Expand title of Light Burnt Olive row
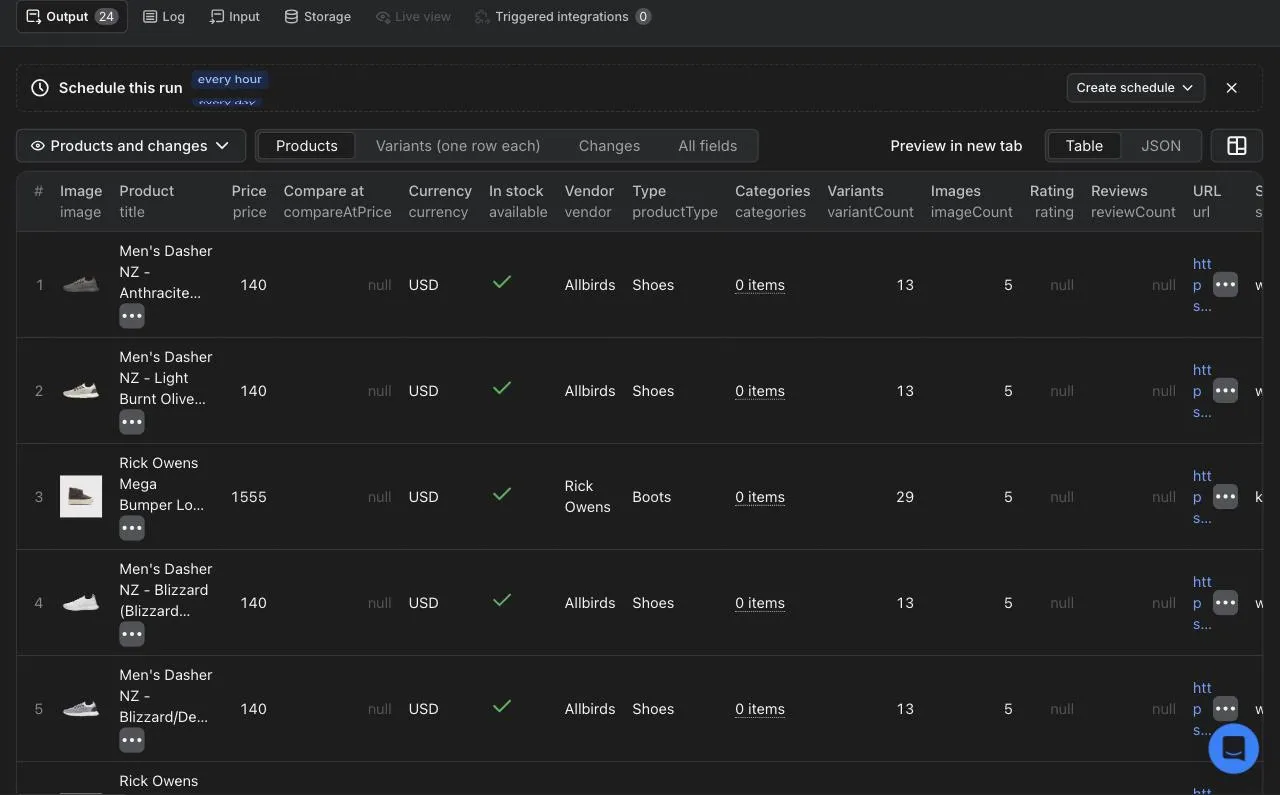The image size is (1280, 795). [132, 422]
